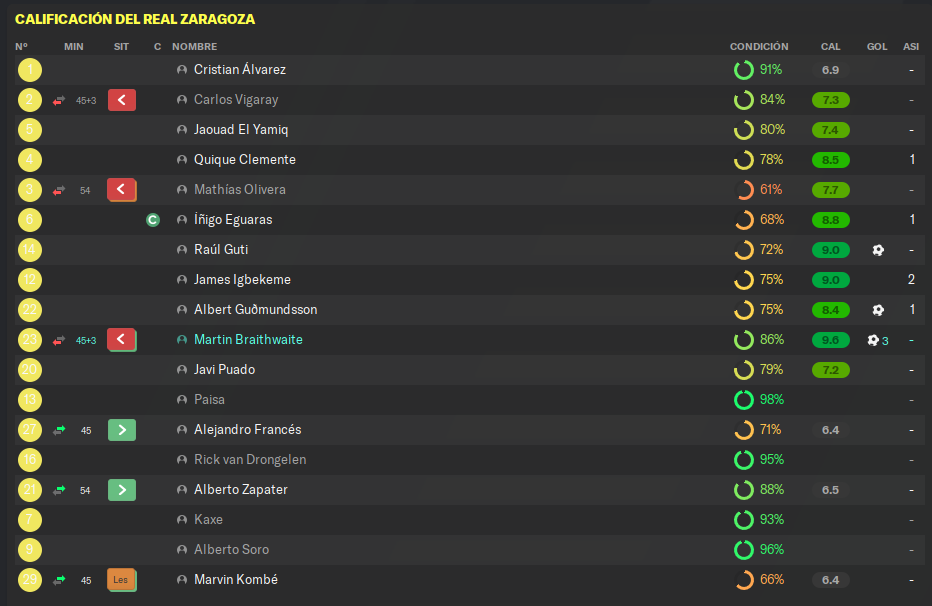Click Mathías Olivera's red substituted-off icon
932x606 pixels.
tap(122, 190)
